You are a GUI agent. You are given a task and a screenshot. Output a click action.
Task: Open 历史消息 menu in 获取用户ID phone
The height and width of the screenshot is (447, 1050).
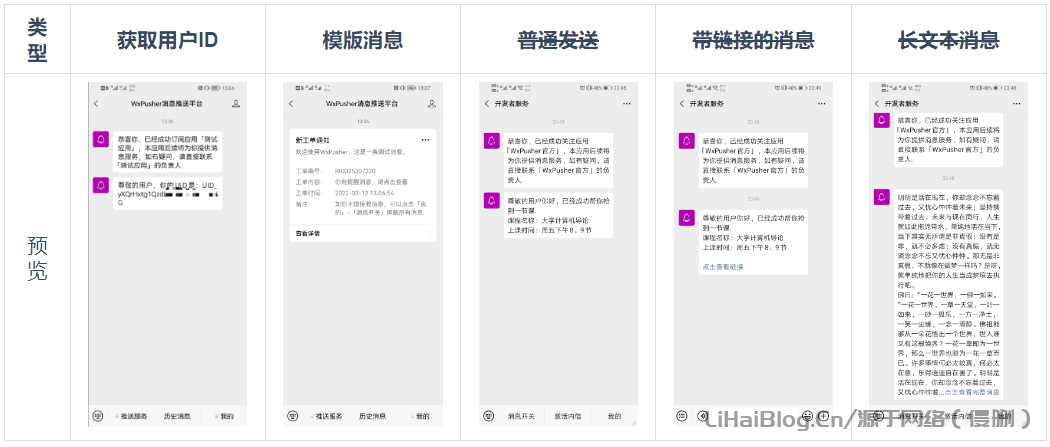coord(176,416)
